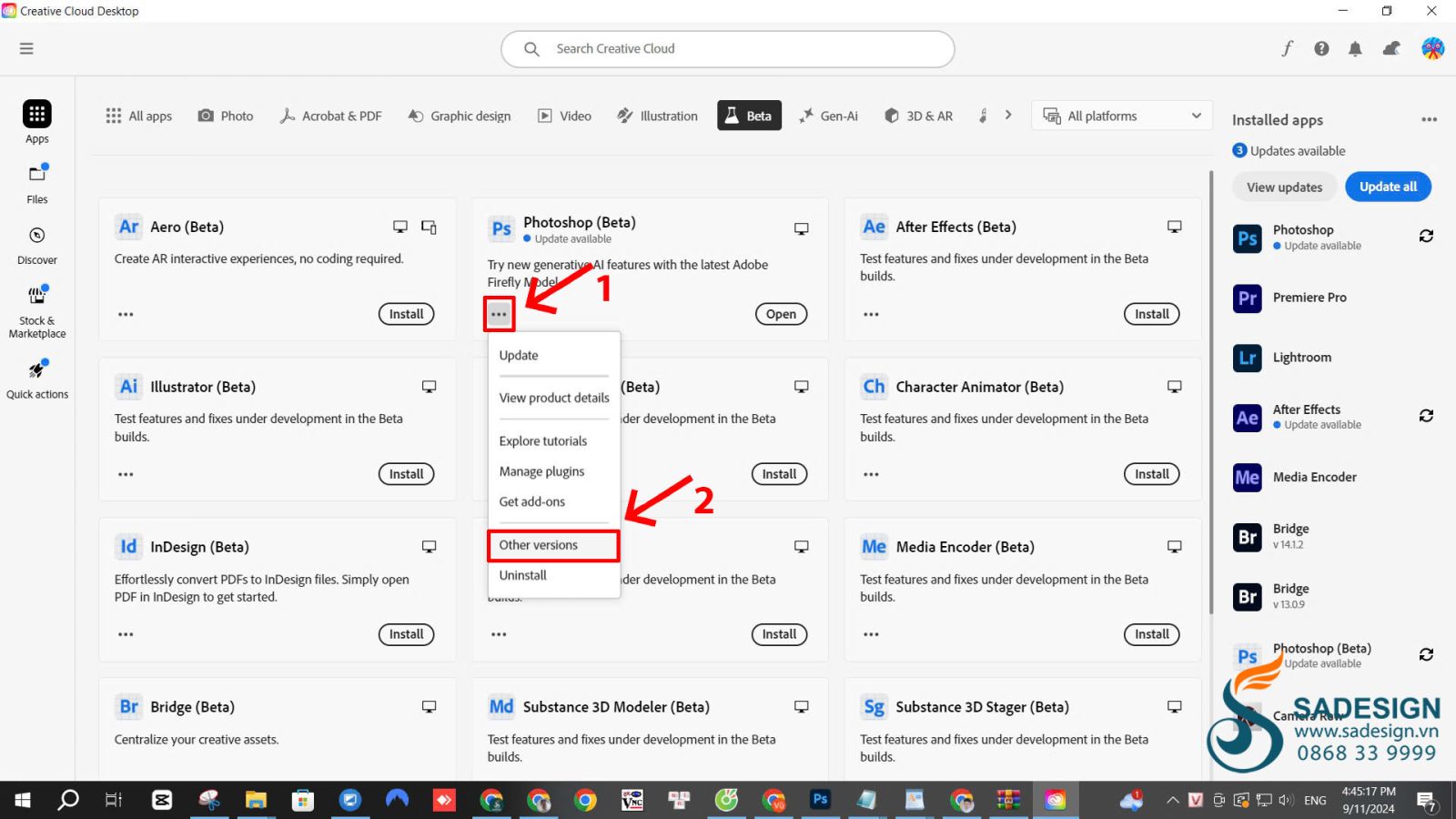Viewport: 1456px width, 819px height.
Task: Choose Update in the context menu
Action: 554,355
